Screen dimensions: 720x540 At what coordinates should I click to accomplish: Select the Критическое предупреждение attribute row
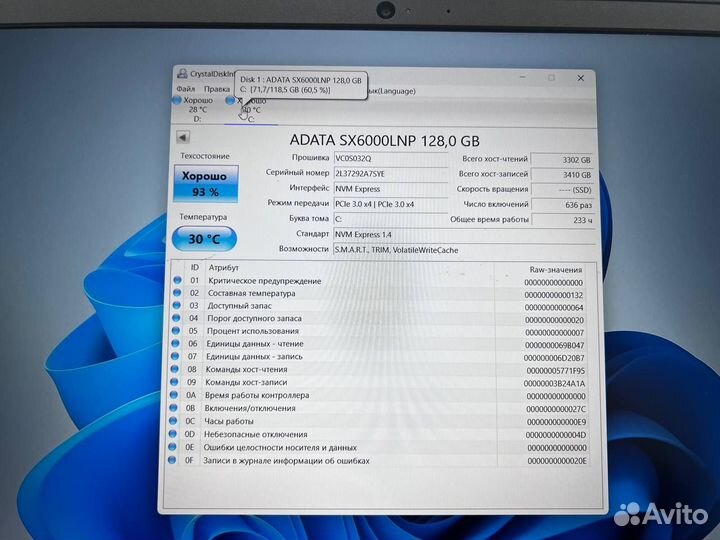[x=380, y=281]
